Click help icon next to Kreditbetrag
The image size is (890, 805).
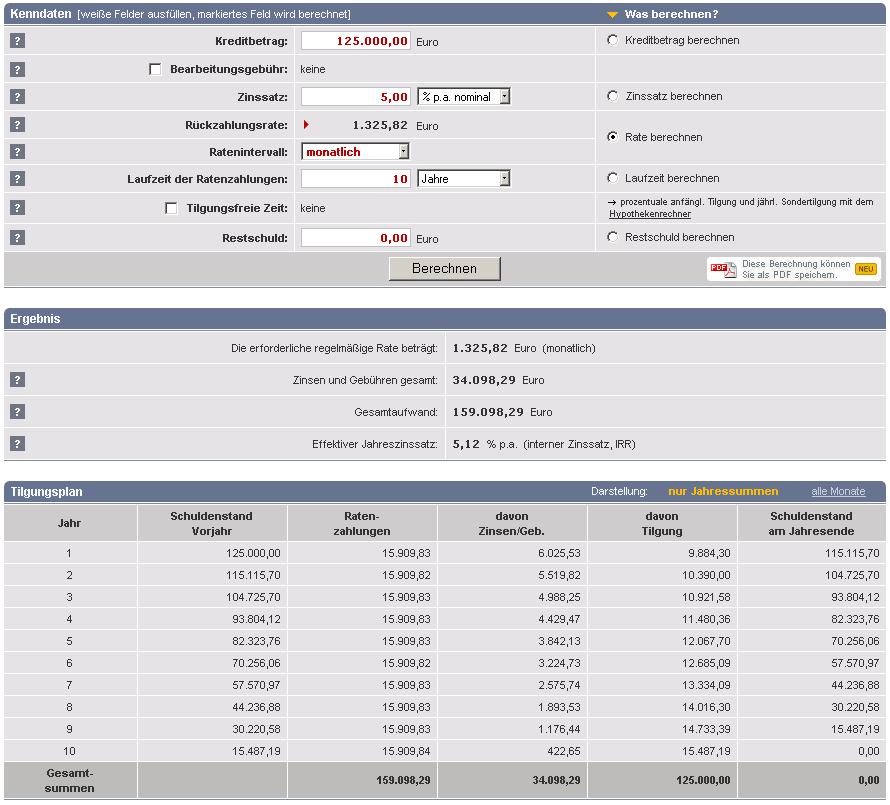[x=17, y=41]
